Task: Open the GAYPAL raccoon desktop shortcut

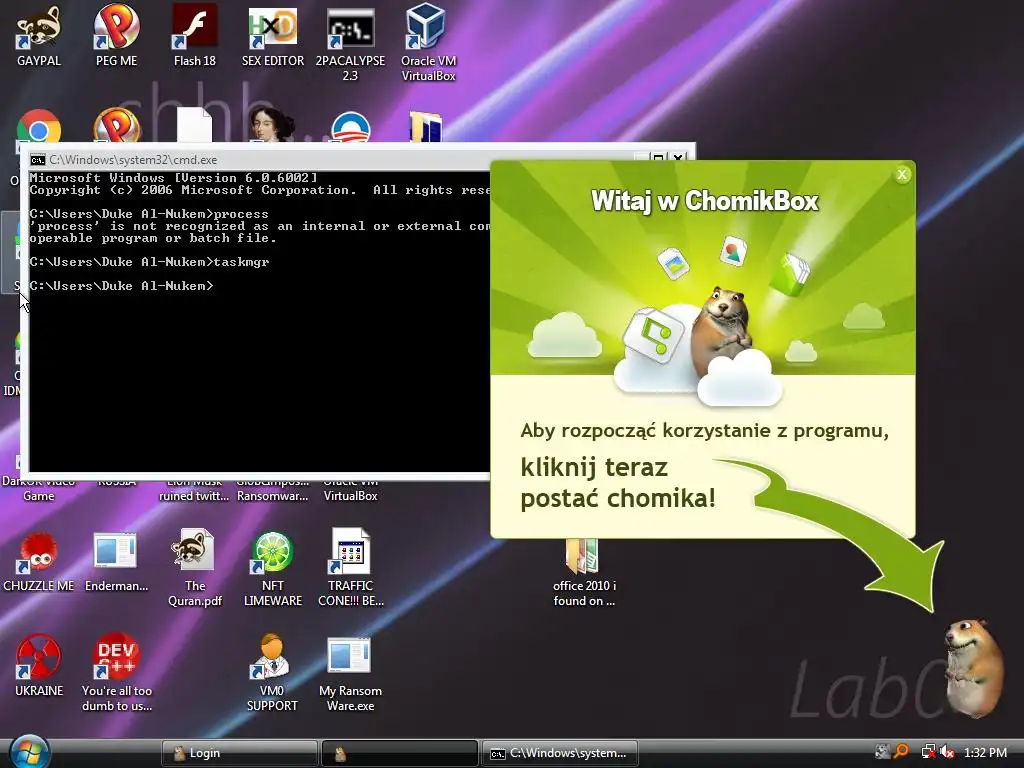Action: pyautogui.click(x=39, y=36)
